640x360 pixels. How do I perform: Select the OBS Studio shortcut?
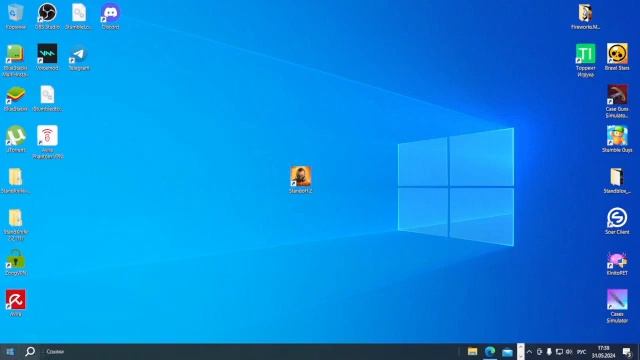(47, 13)
